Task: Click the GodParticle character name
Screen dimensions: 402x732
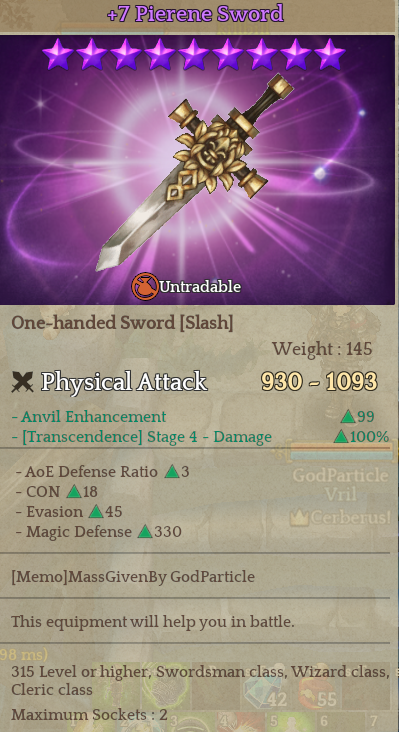Action: click(340, 476)
